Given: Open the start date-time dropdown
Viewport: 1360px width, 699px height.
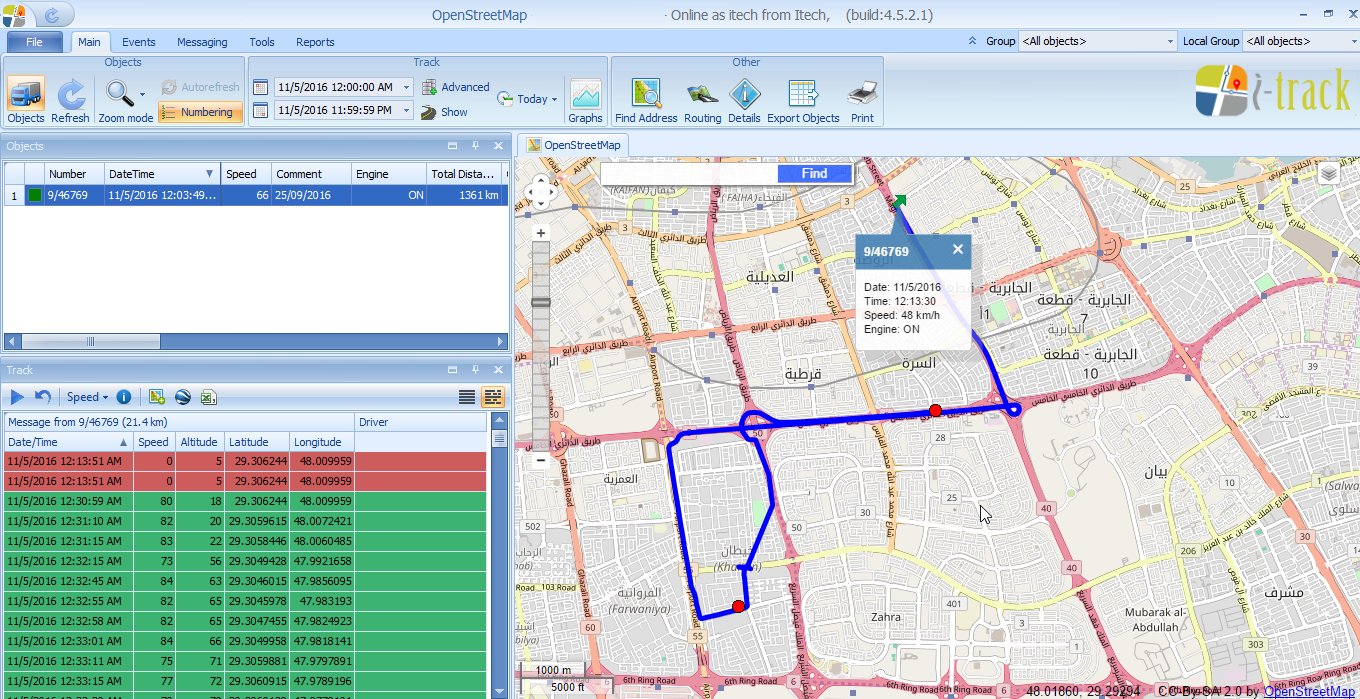Looking at the screenshot, I should point(407,87).
